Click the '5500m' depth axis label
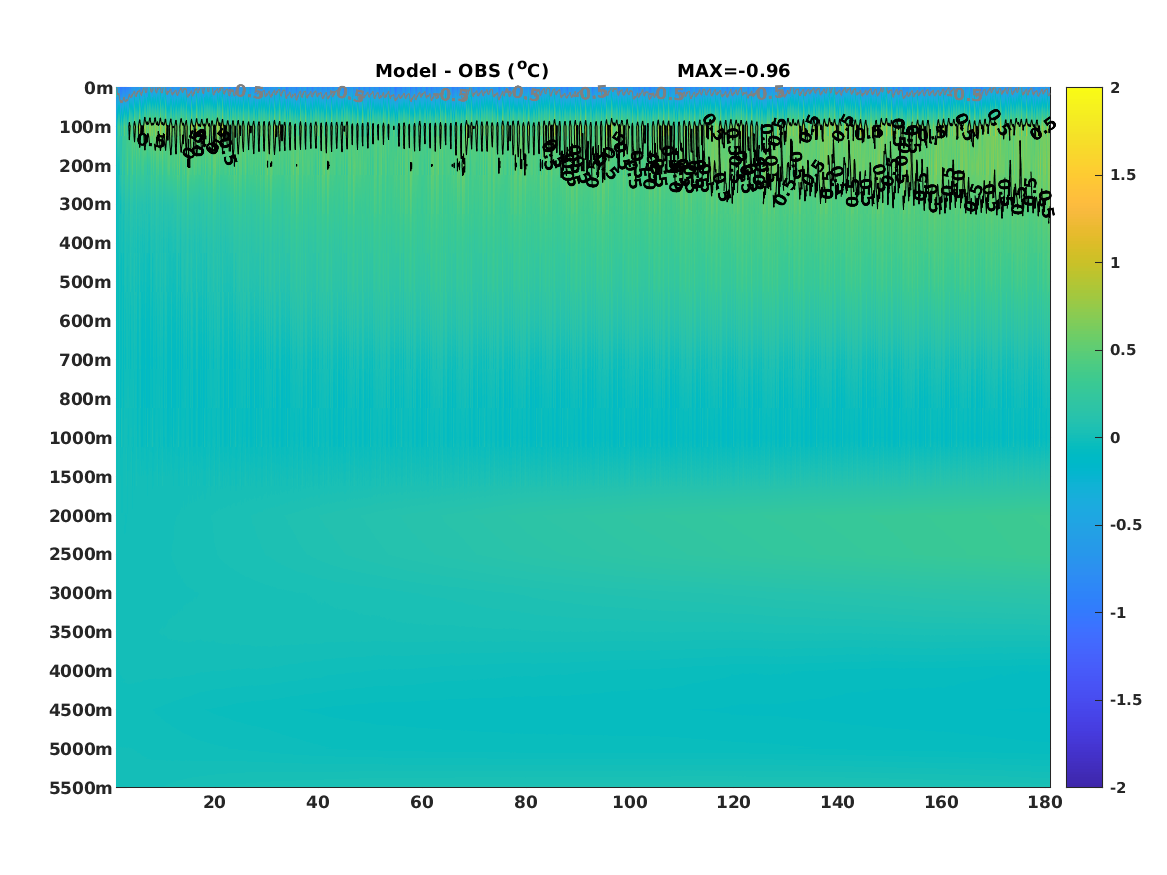The image size is (1167, 875). point(81,788)
